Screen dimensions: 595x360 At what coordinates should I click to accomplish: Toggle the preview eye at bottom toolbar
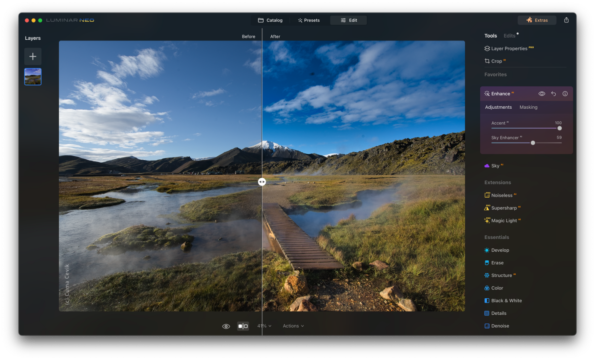point(226,326)
